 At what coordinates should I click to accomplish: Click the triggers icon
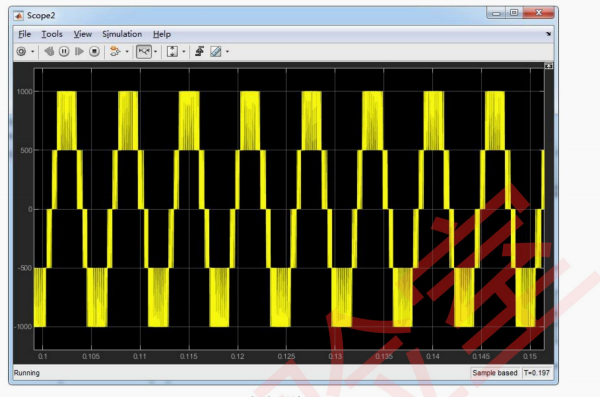199,51
